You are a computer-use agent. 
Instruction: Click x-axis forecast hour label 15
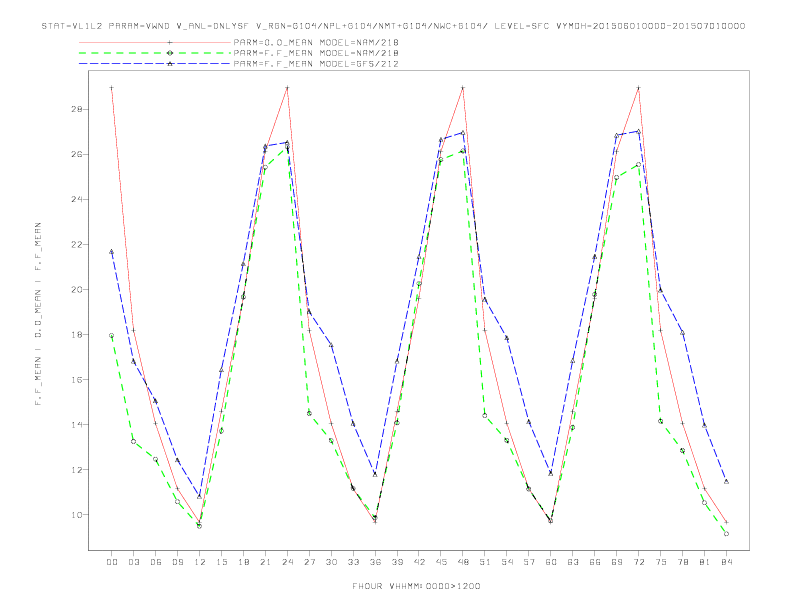pos(221,562)
